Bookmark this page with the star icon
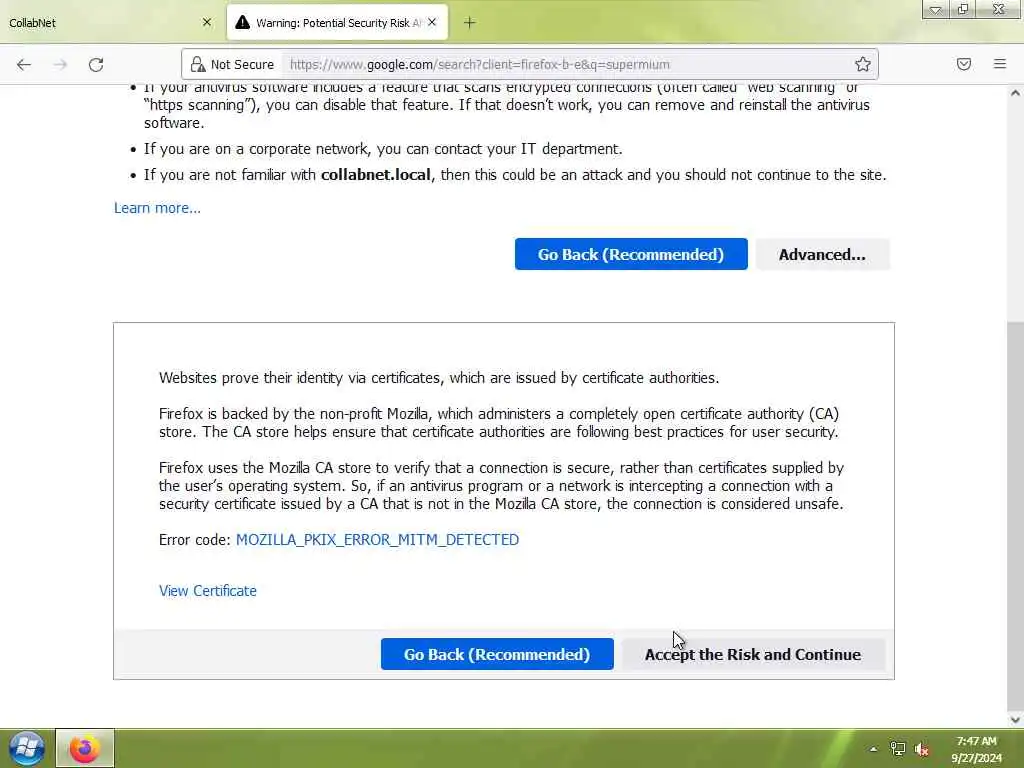Viewport: 1024px width, 768px height. [x=862, y=64]
